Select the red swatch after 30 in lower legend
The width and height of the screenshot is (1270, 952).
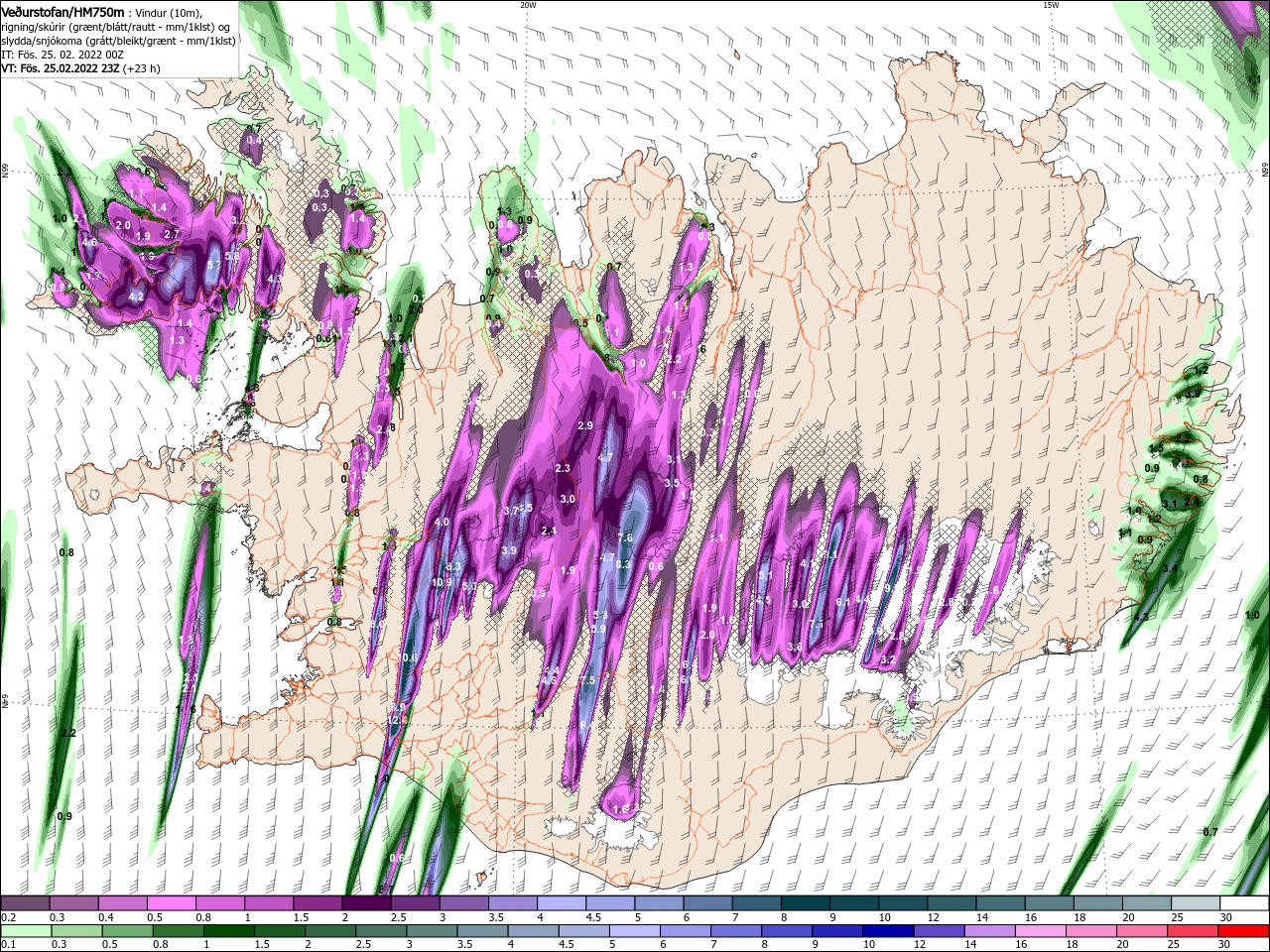pos(1242,931)
